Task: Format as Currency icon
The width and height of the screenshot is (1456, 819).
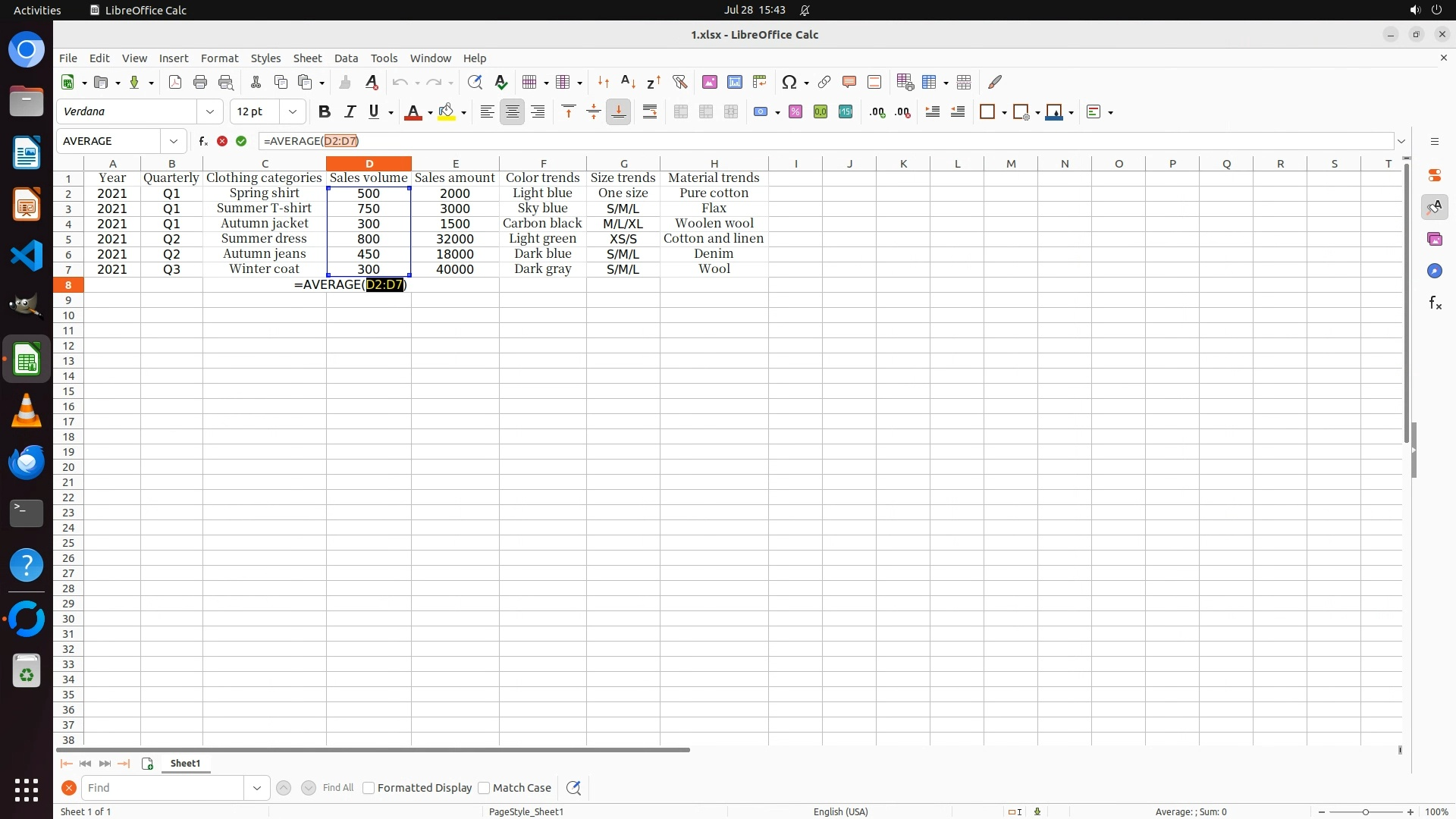Action: [760, 112]
